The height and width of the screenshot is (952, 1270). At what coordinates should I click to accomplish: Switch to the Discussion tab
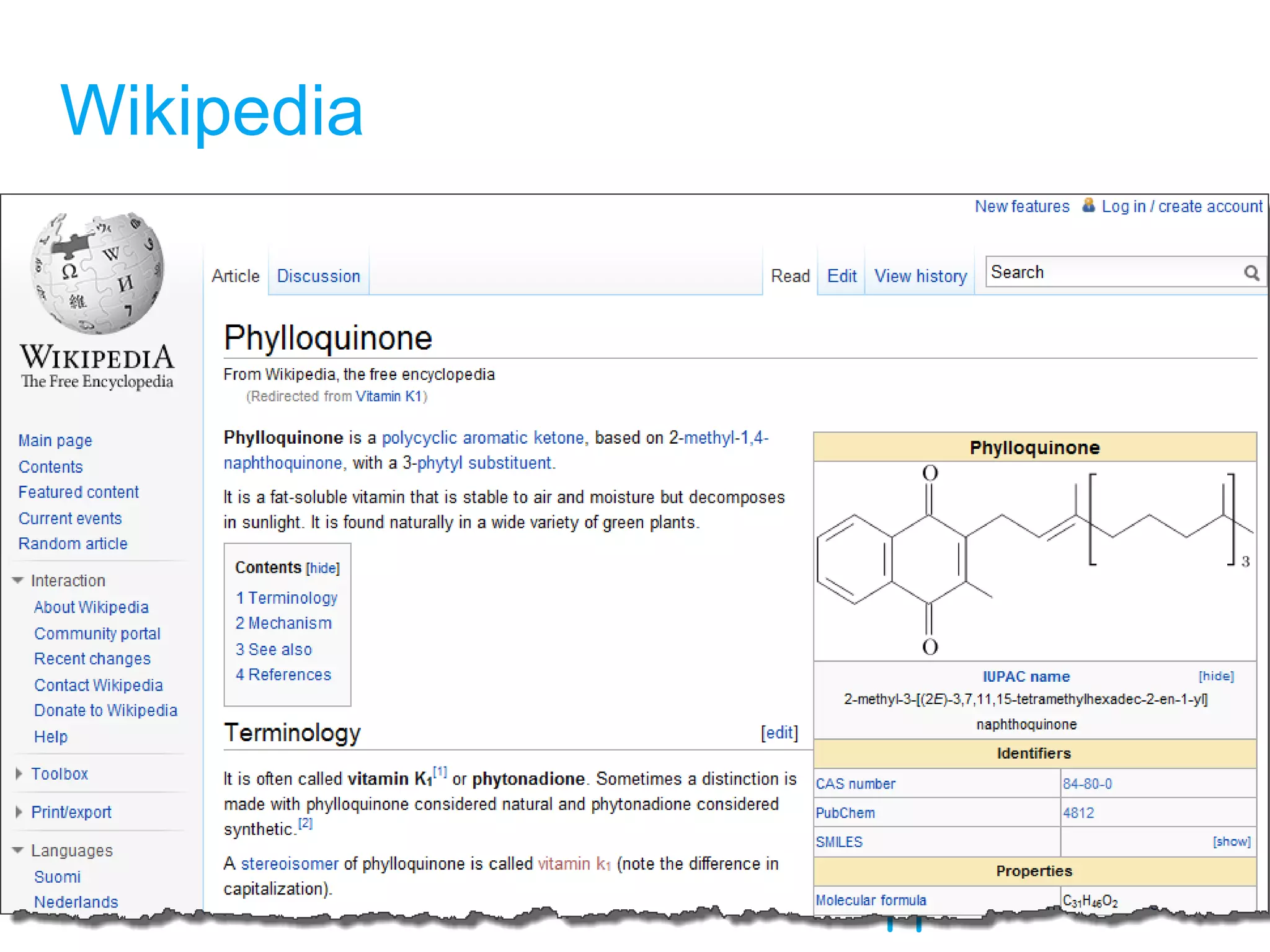tap(318, 276)
